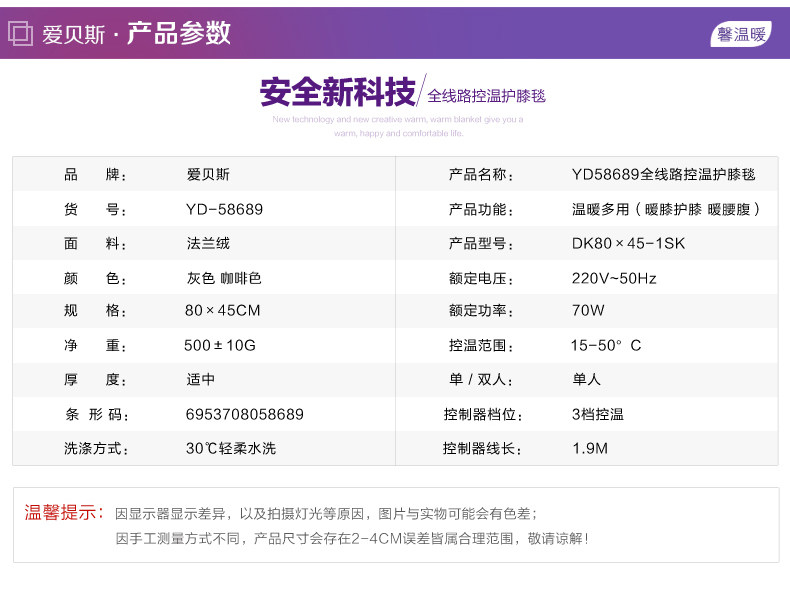Click the label 控温范围:

click(x=481, y=345)
